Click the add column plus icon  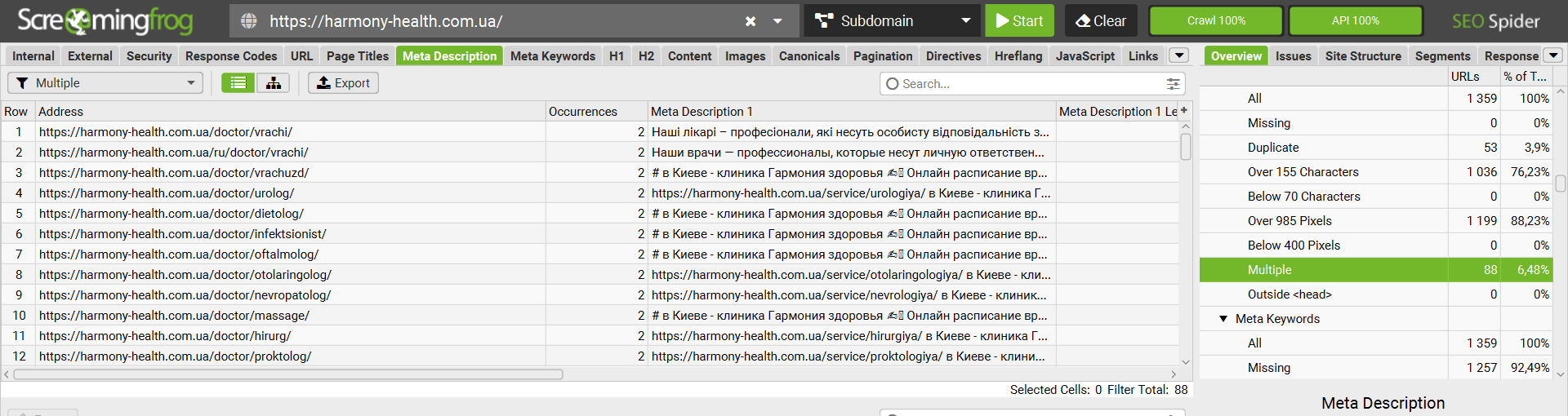pos(1184,110)
